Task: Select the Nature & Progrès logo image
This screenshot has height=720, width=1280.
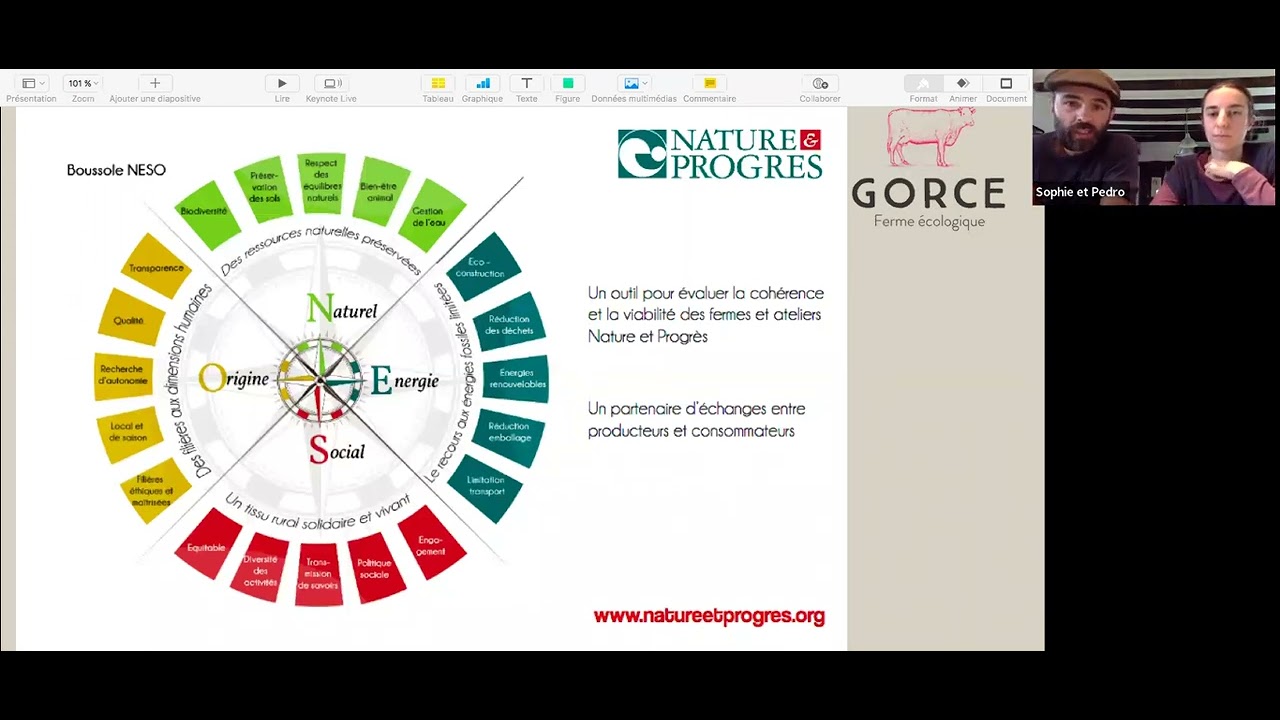Action: 720,153
